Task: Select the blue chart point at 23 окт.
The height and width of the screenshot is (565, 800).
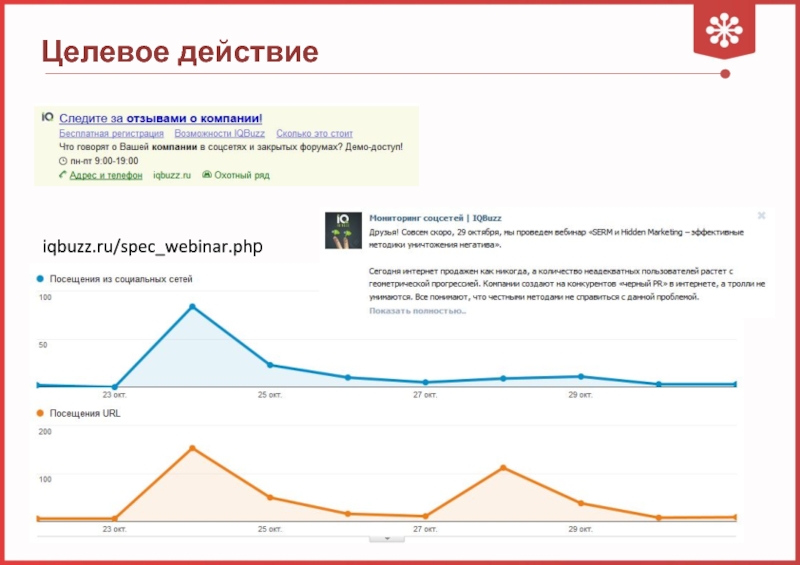Action: click(115, 387)
